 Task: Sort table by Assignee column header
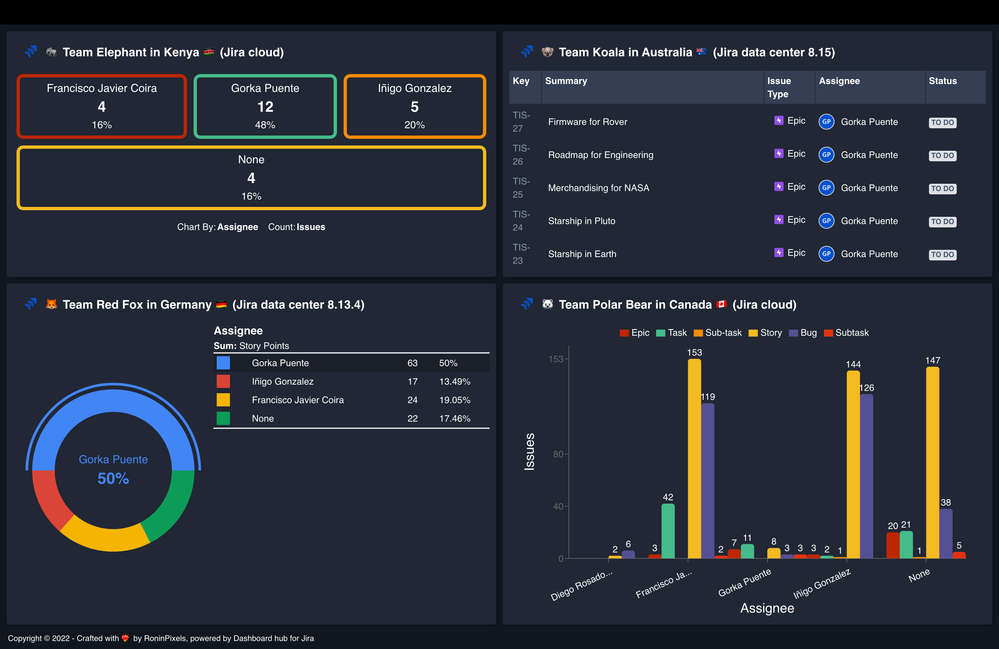pos(870,87)
